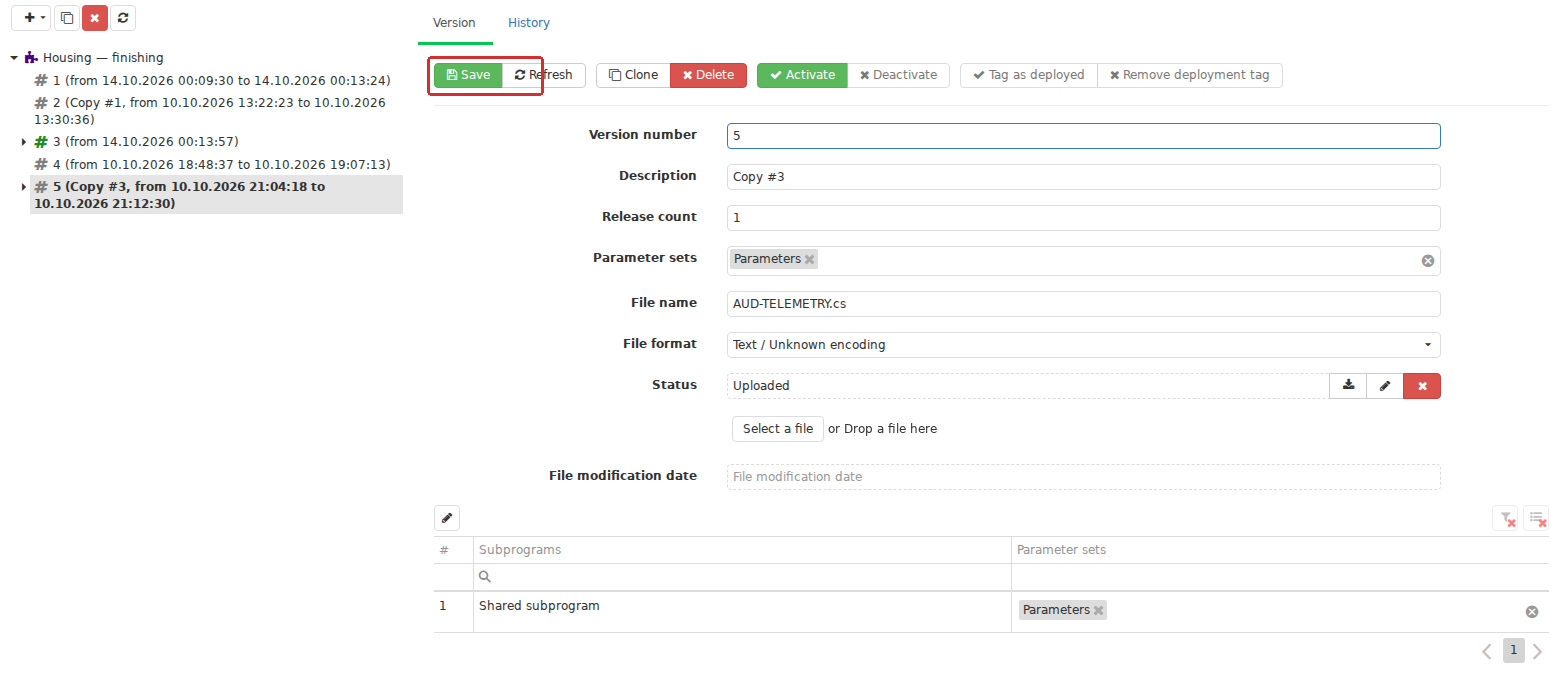This screenshot has height=673, width=1559.
Task: Collapse the Housing — finishing tree node
Action: (x=14, y=58)
